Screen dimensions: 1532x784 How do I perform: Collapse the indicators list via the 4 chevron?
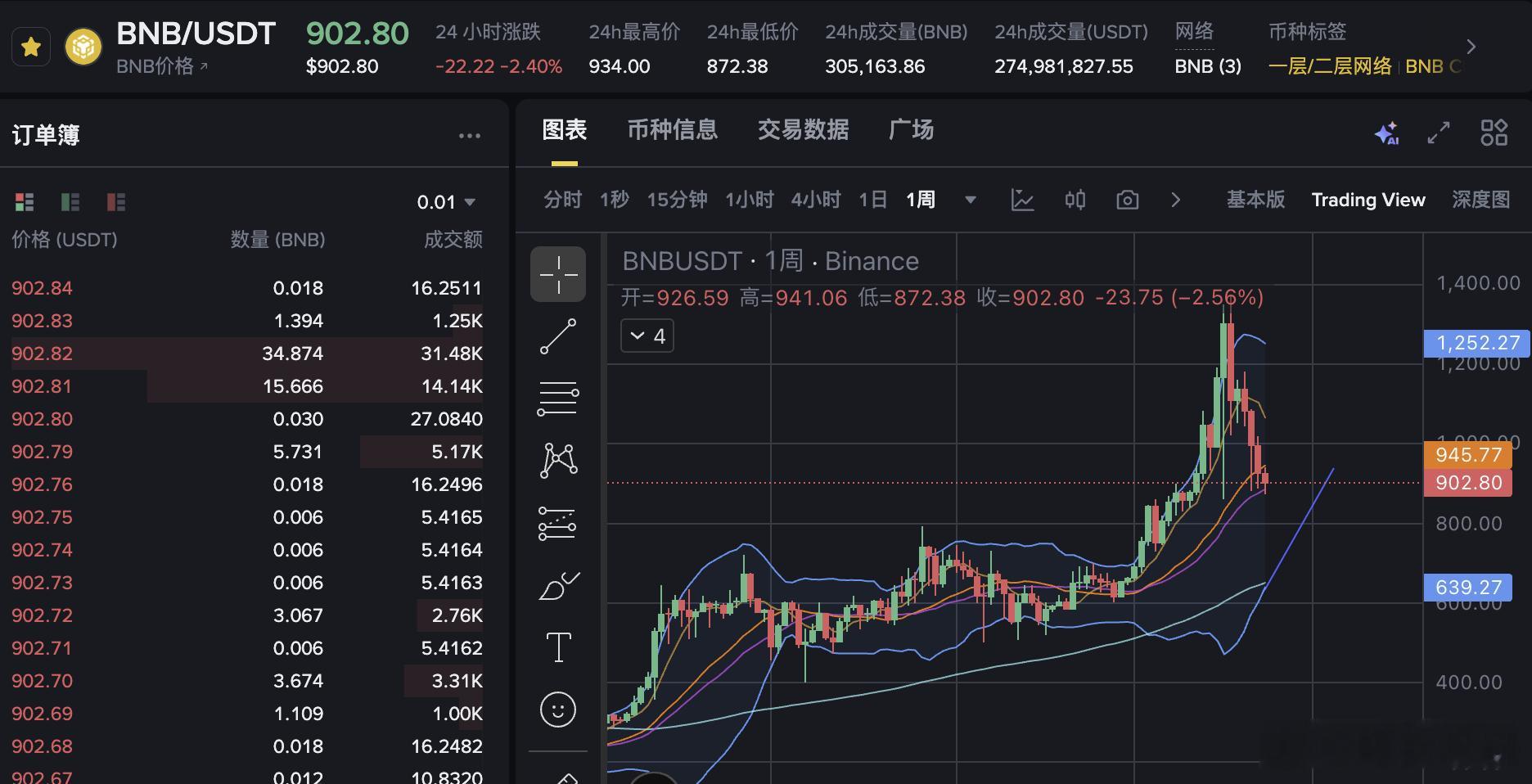click(647, 336)
